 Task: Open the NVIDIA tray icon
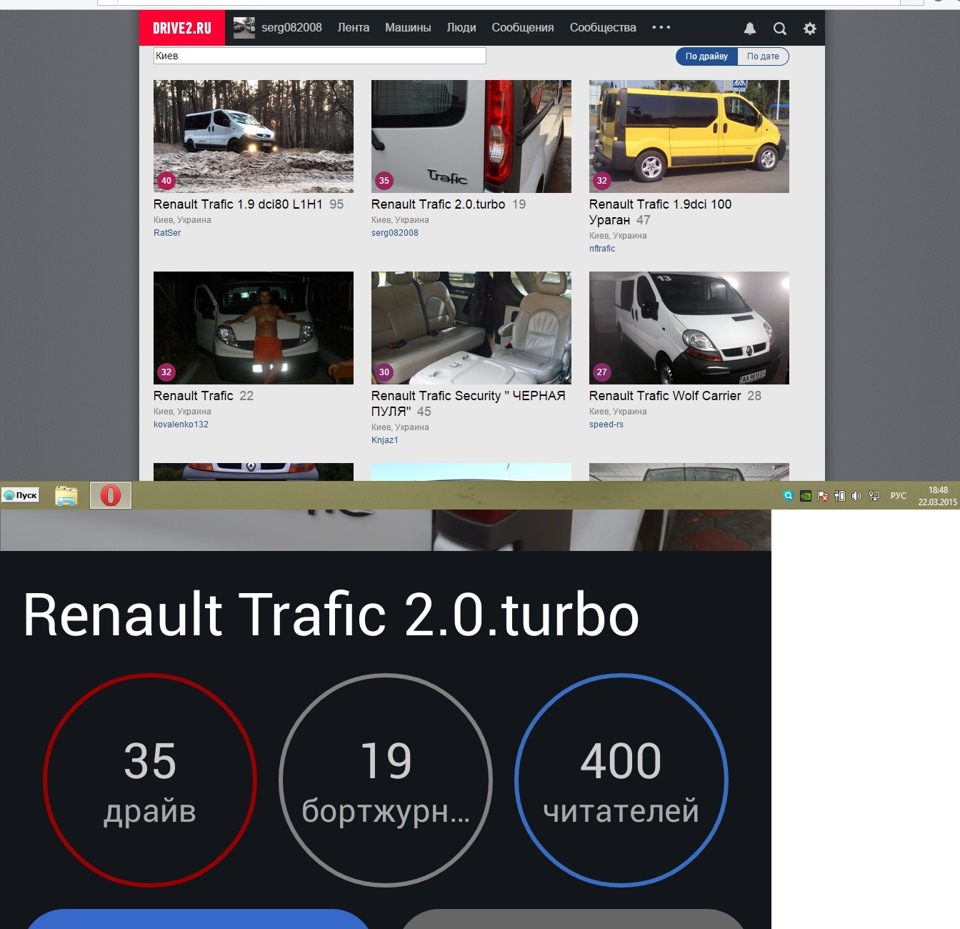coord(806,496)
